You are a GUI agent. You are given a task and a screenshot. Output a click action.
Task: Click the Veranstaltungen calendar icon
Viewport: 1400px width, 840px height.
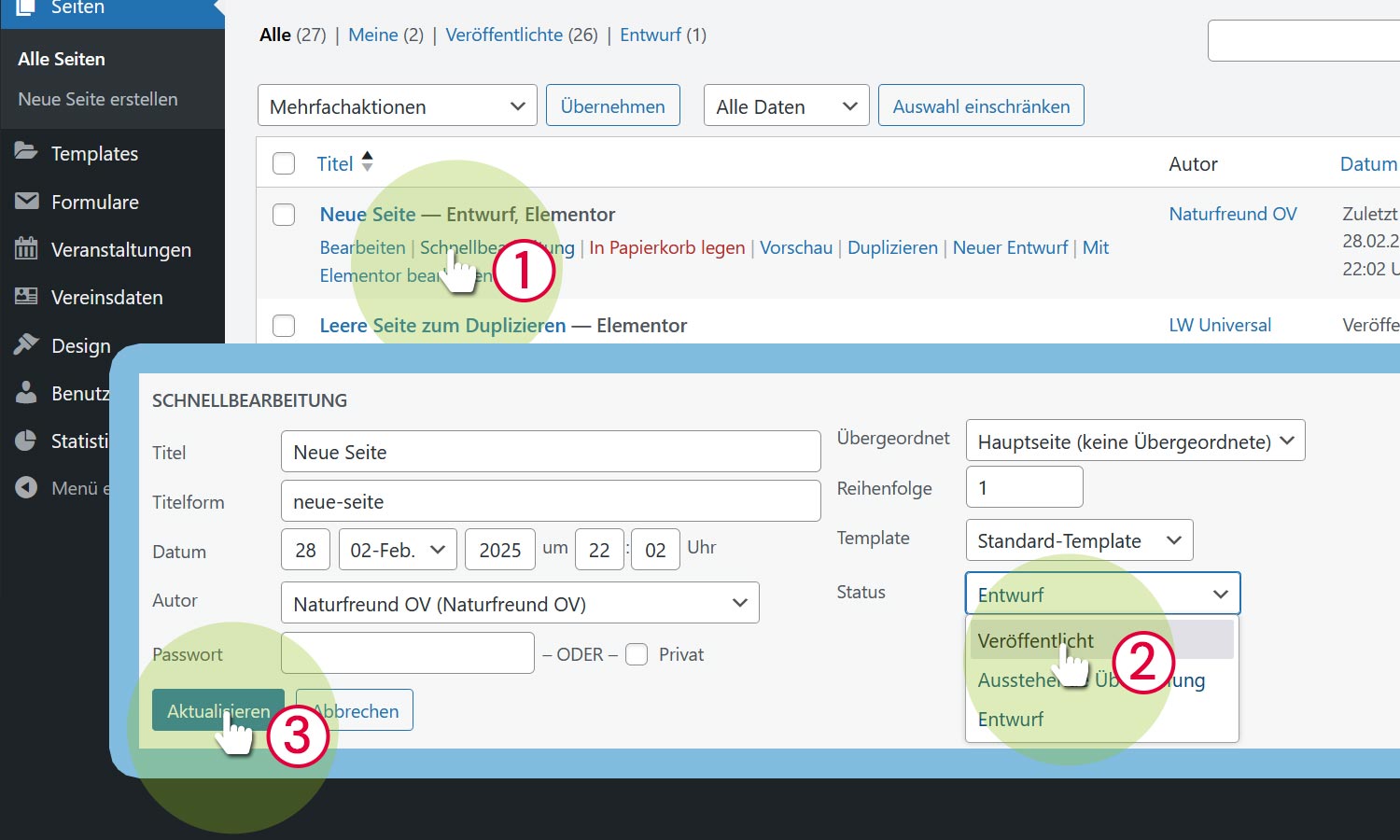[26, 248]
